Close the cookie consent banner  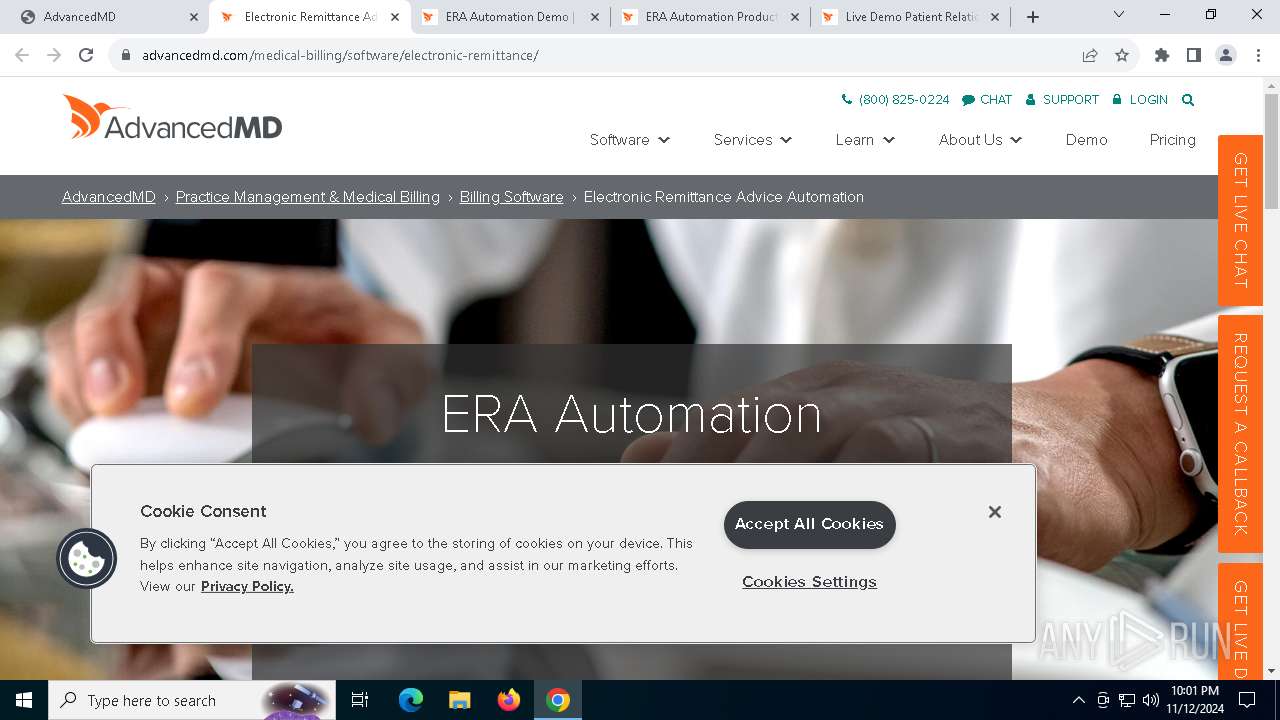click(994, 512)
